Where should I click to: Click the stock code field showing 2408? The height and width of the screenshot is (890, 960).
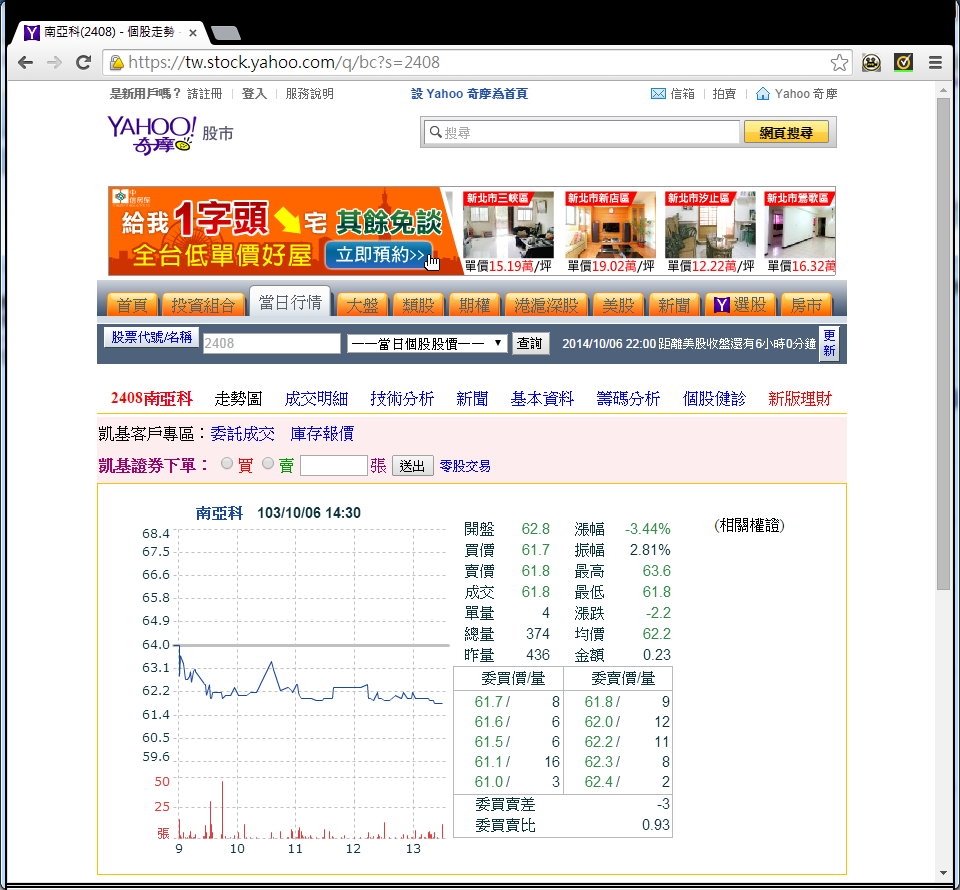click(271, 343)
